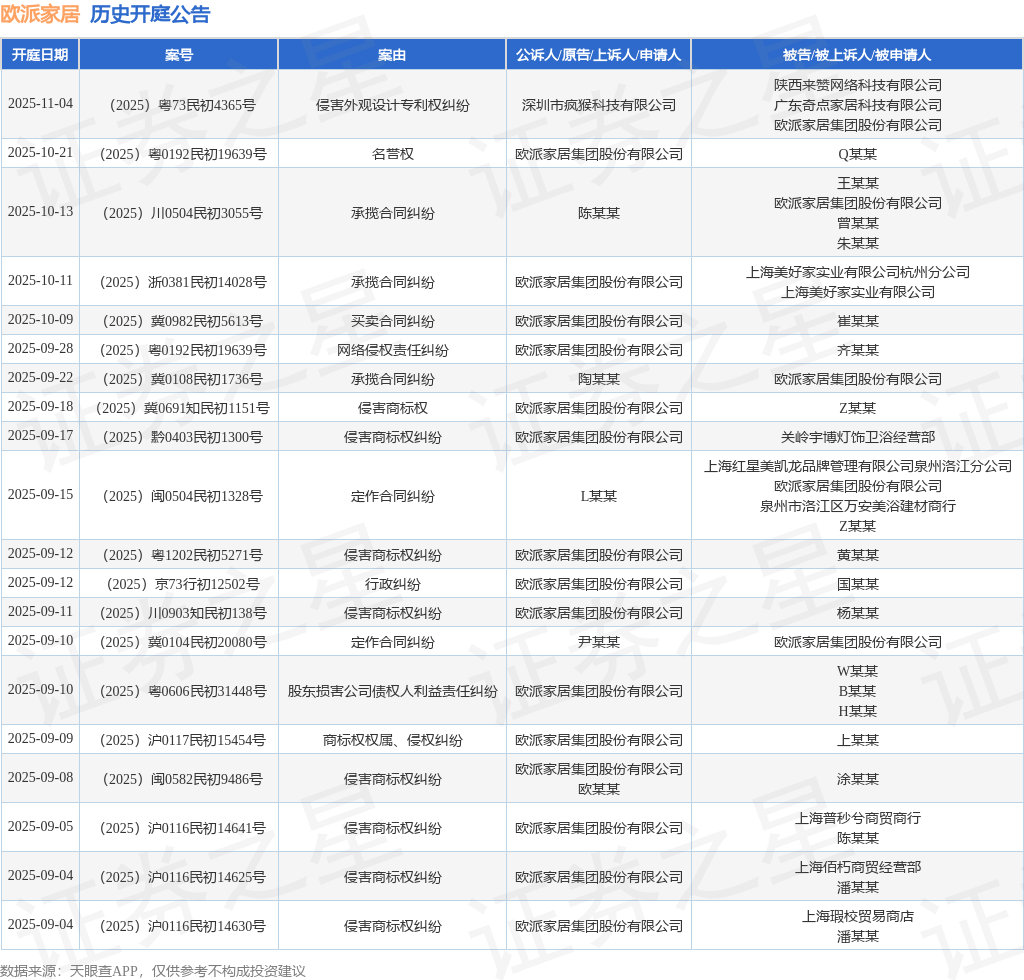Click the 历史开庭公告 heading
Viewport: 1024px width, 980px height.
[150, 14]
